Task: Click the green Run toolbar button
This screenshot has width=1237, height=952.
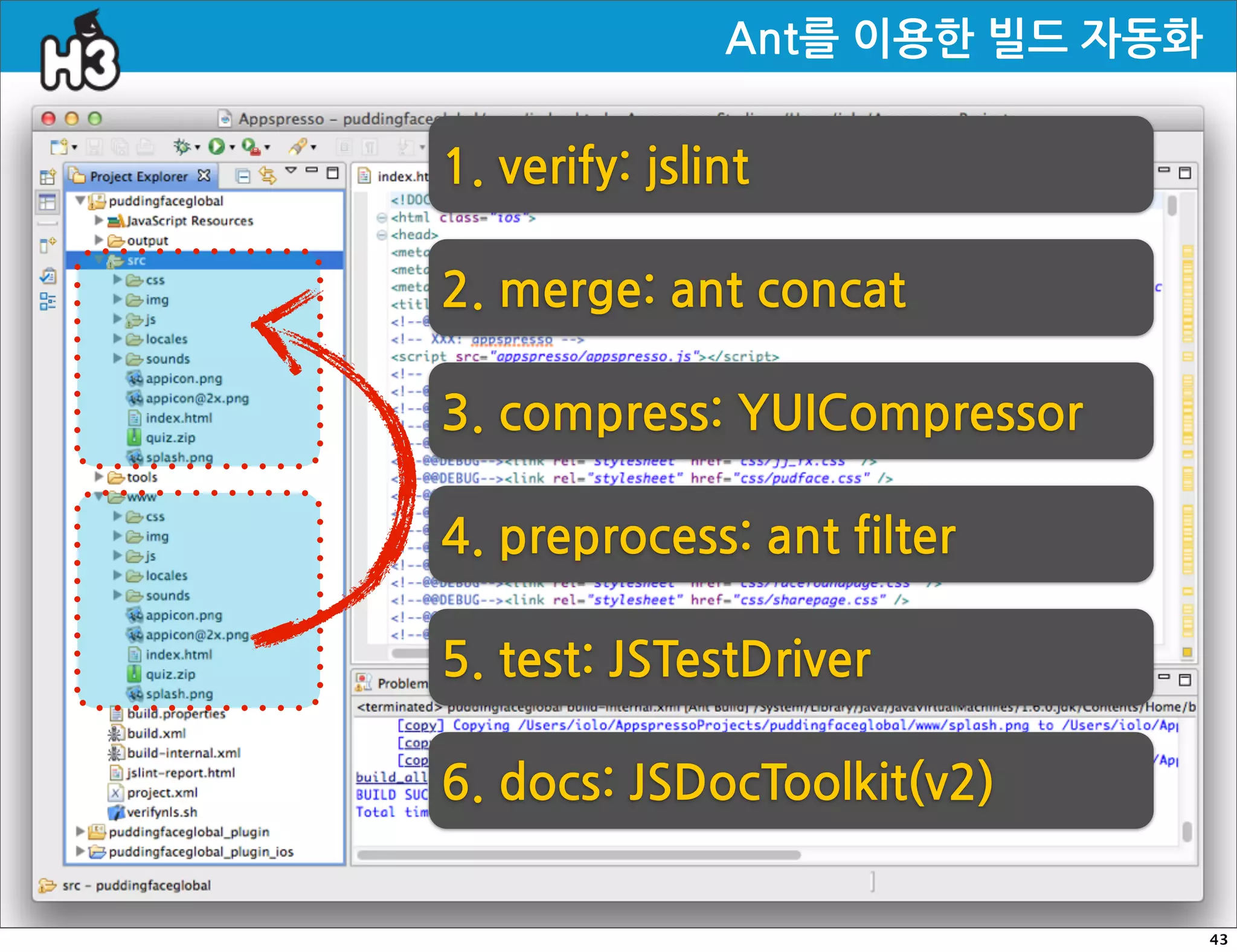Action: click(216, 146)
